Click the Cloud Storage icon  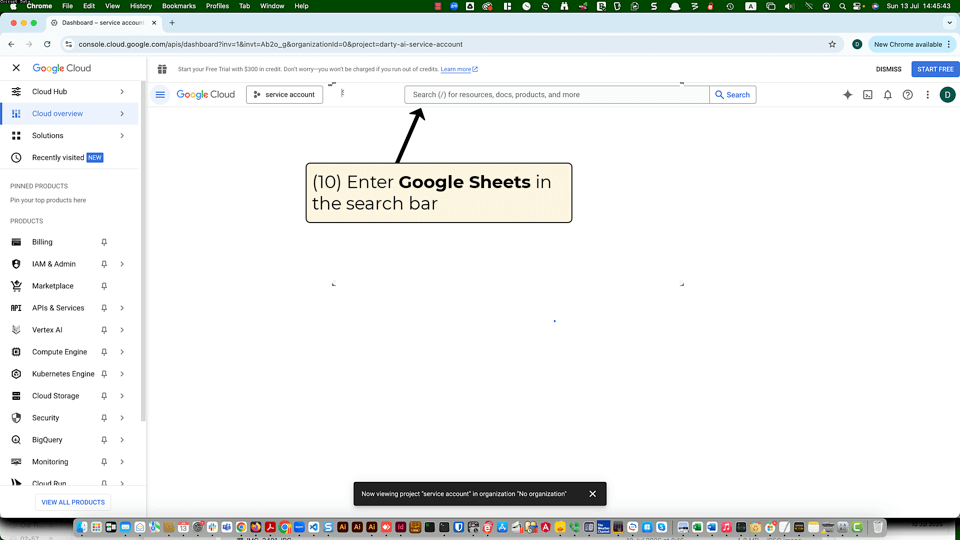[17, 396]
